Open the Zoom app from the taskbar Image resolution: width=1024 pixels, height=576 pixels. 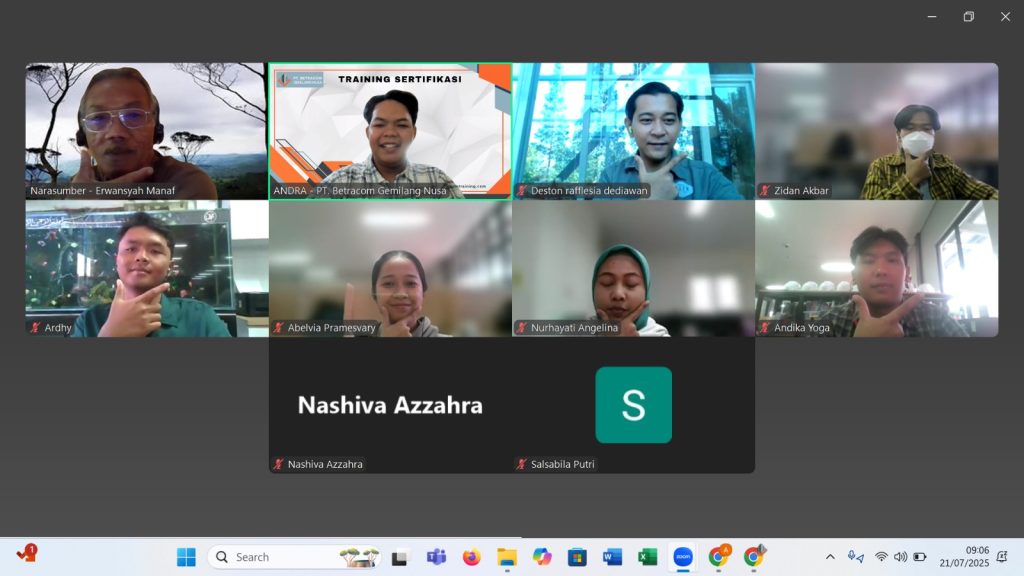tap(682, 557)
